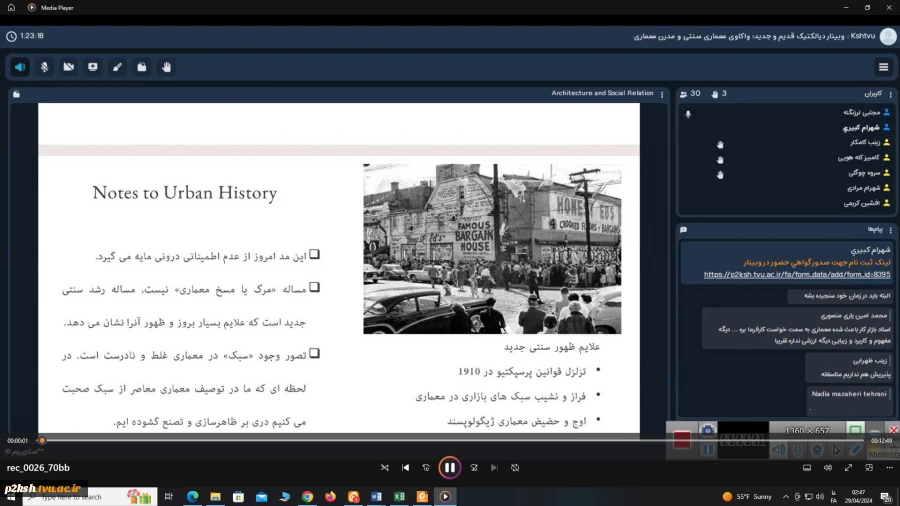Screen dimensions: 900x506
Task: Open the hamburger menu at top right
Action: [883, 67]
